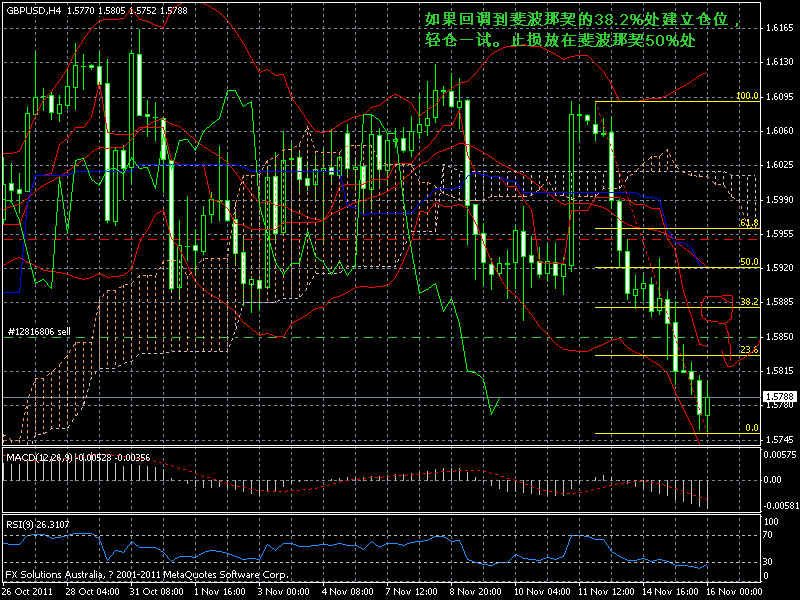Image resolution: width=800 pixels, height=600 pixels.
Task: Click the '16 Nov 00:00' time axis label
Action: click(x=734, y=592)
